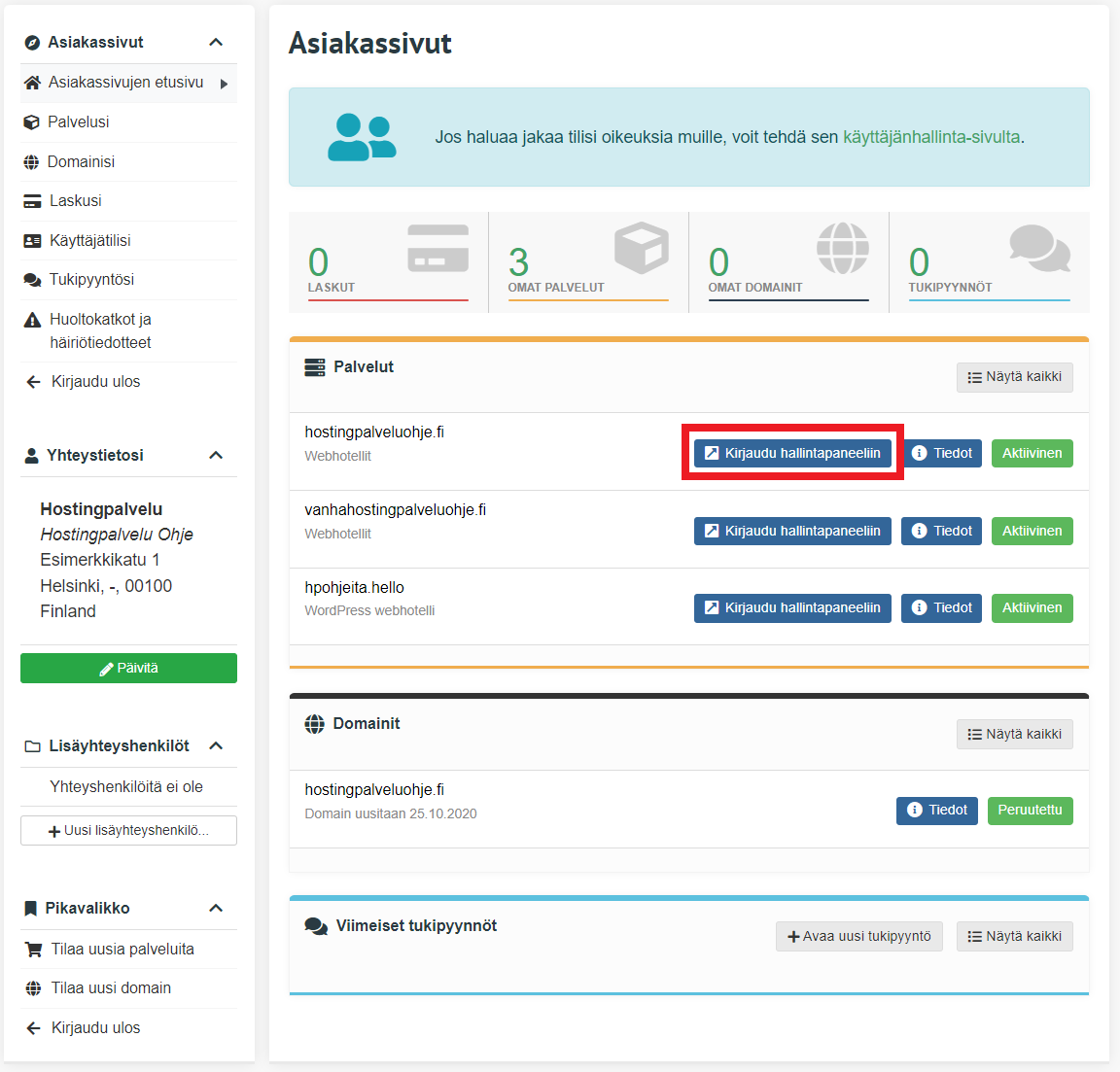This screenshot has height=1072, width=1120.
Task: Click the users icon in the info banner
Action: pyautogui.click(x=361, y=137)
